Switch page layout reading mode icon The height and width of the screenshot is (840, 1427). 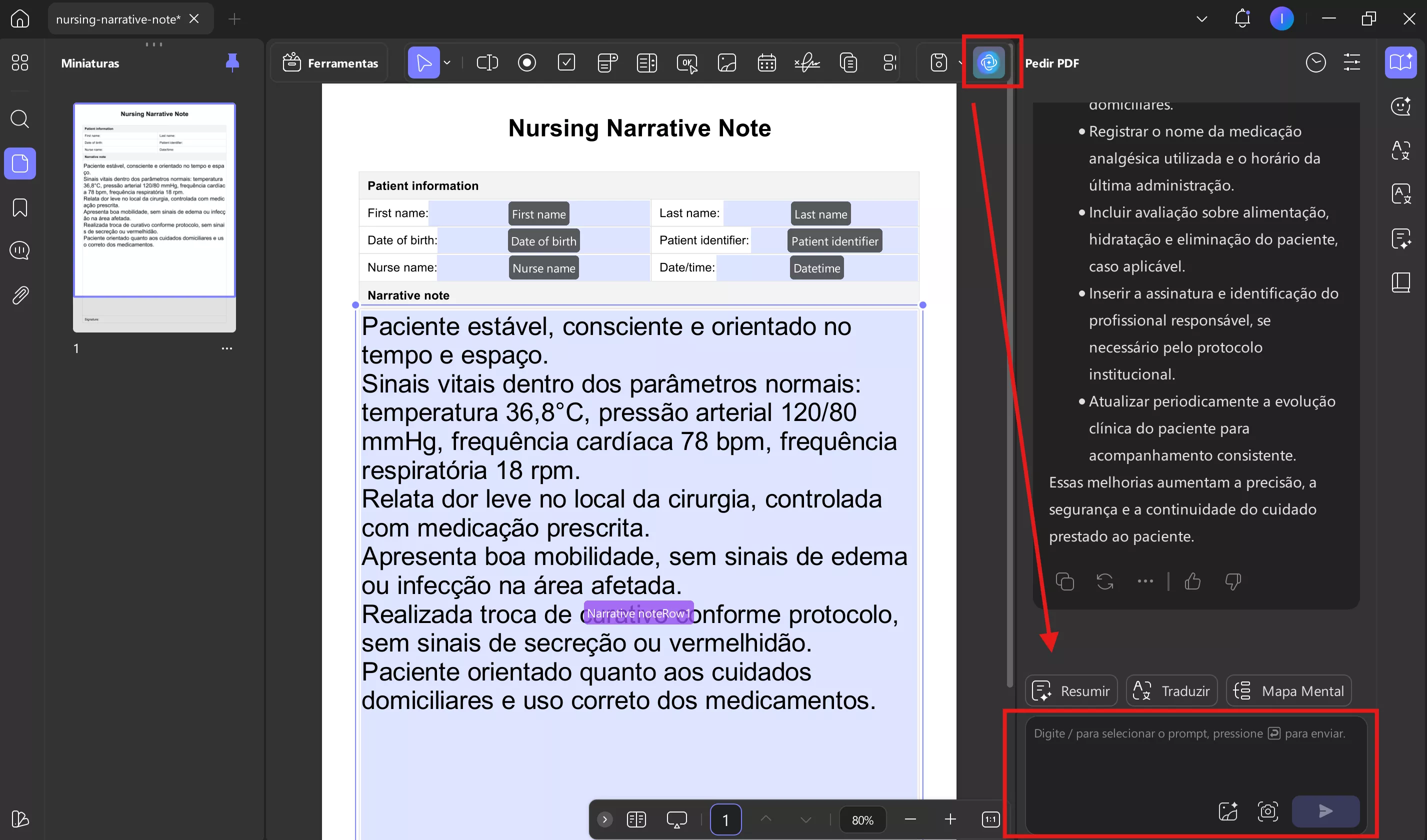[x=636, y=819]
